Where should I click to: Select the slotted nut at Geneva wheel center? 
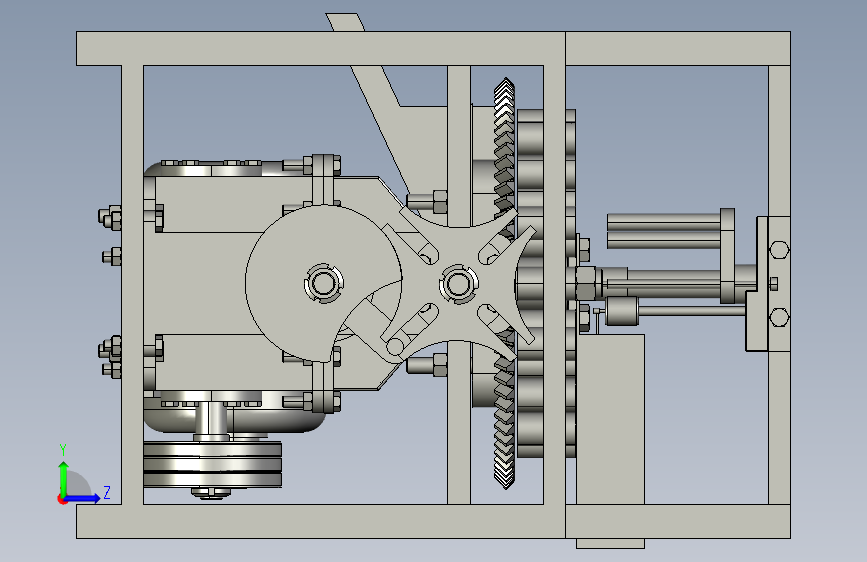[x=458, y=284]
